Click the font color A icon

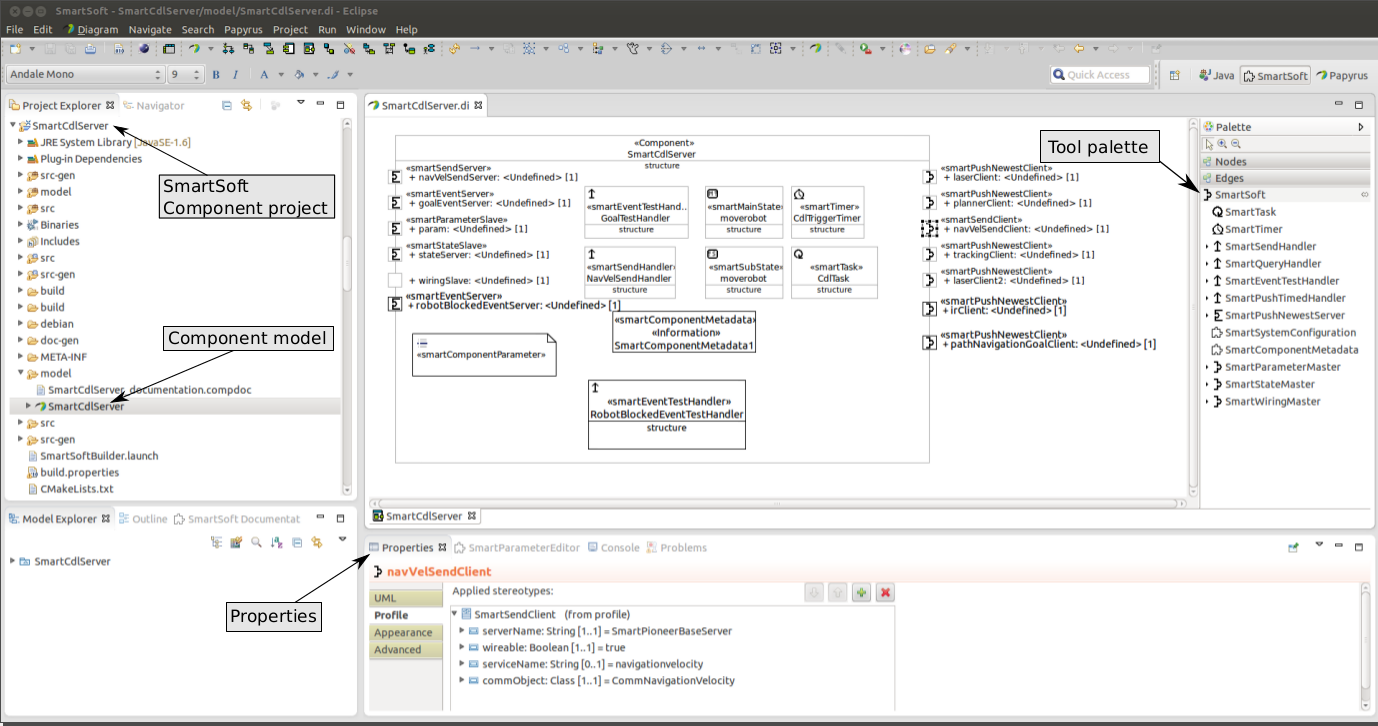tap(265, 74)
